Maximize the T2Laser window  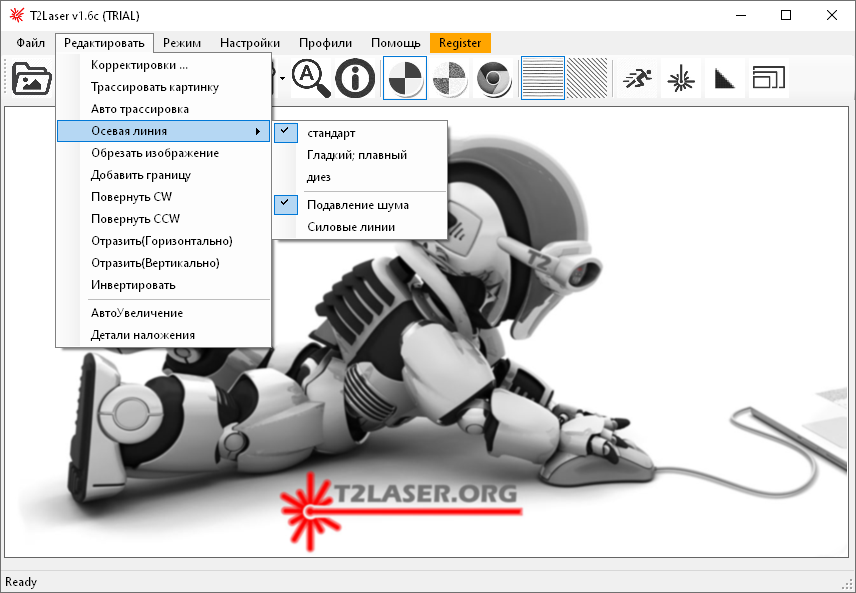tap(786, 15)
